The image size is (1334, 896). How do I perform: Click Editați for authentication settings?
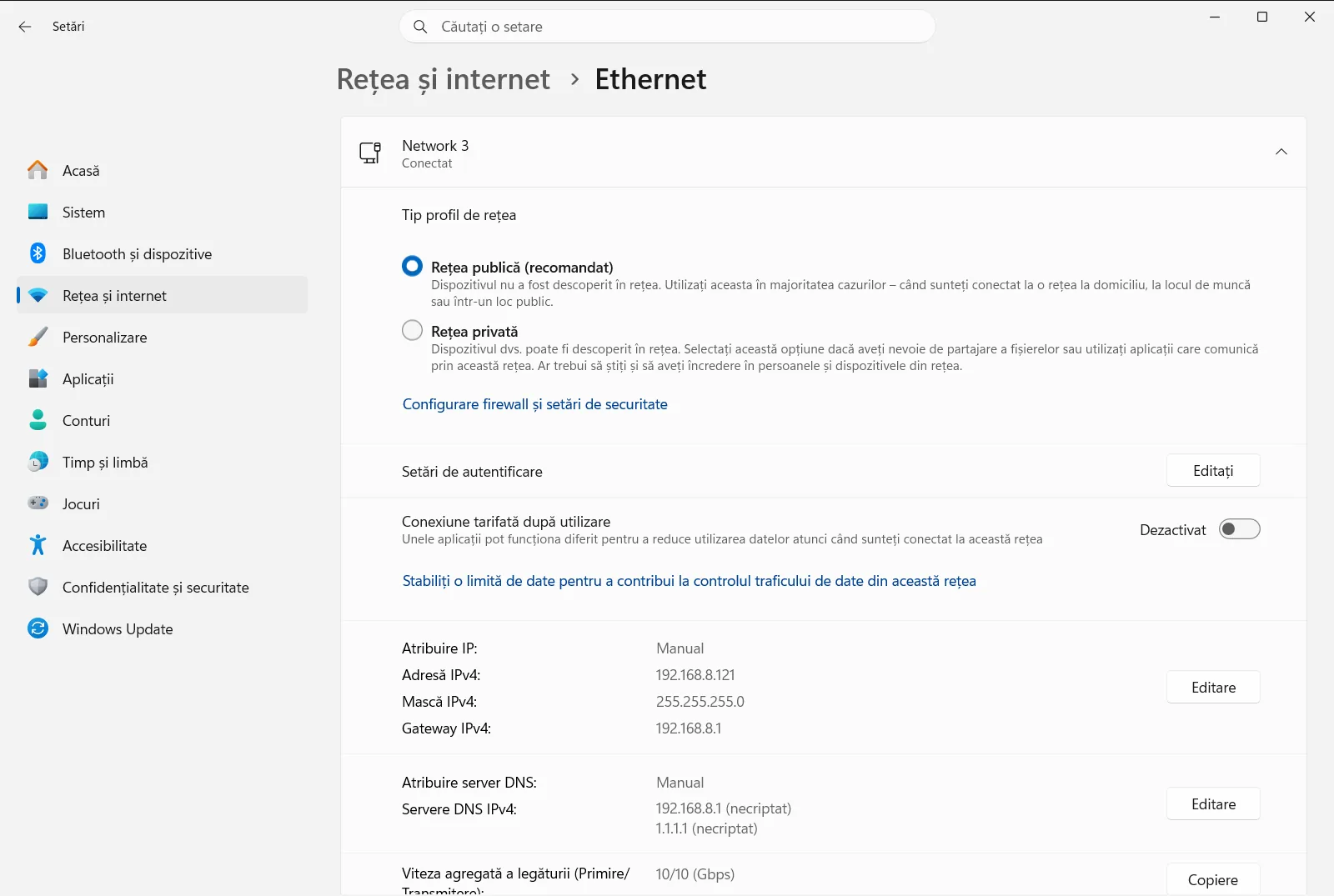pyautogui.click(x=1213, y=471)
